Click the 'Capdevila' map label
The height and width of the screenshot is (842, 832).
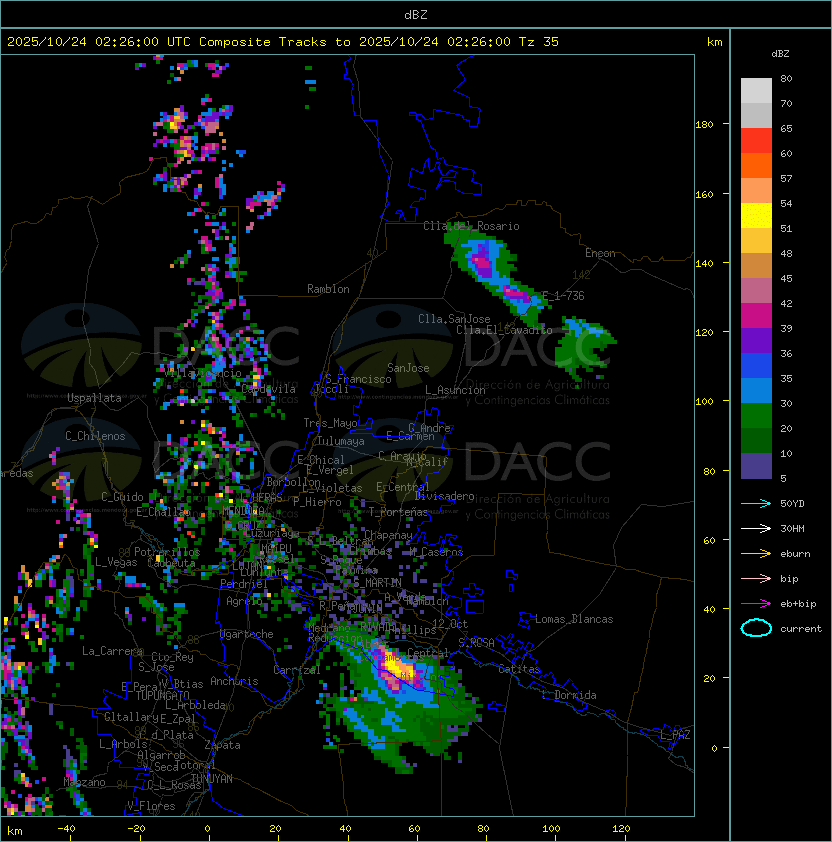pos(269,388)
